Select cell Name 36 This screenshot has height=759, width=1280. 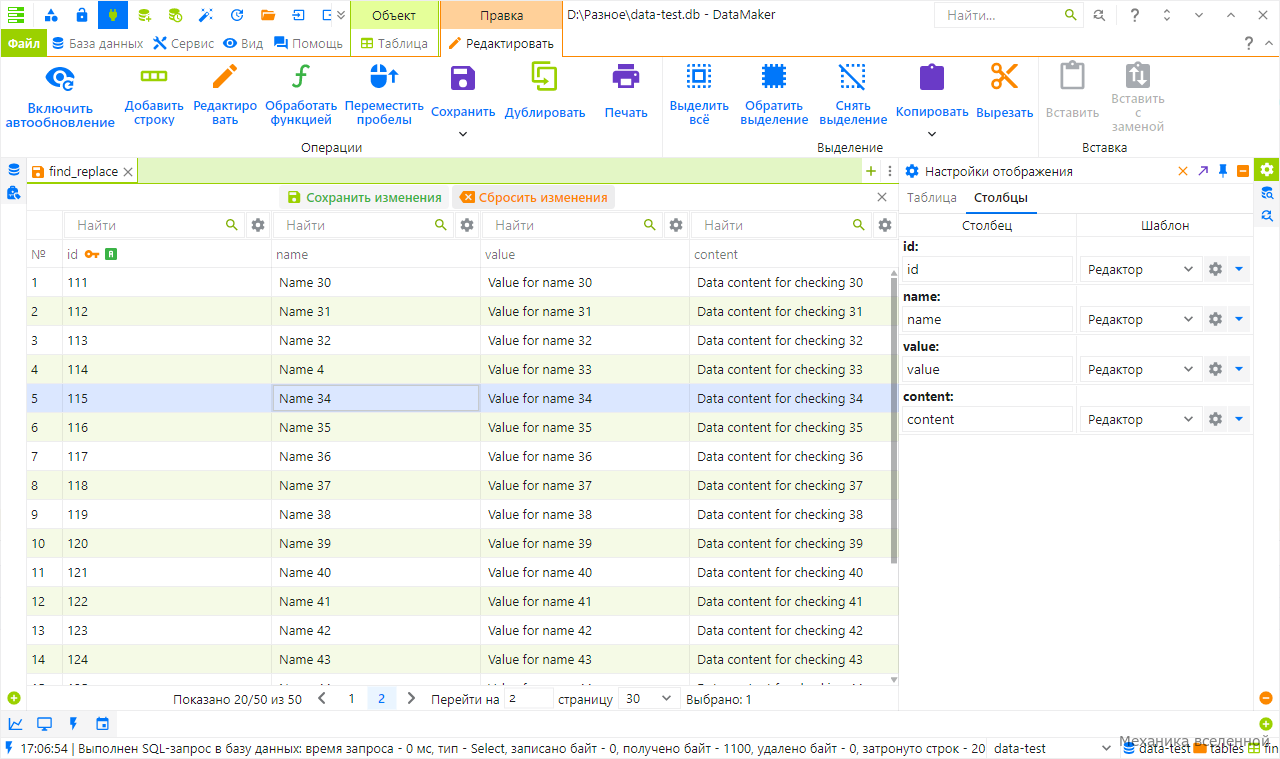[x=375, y=456]
